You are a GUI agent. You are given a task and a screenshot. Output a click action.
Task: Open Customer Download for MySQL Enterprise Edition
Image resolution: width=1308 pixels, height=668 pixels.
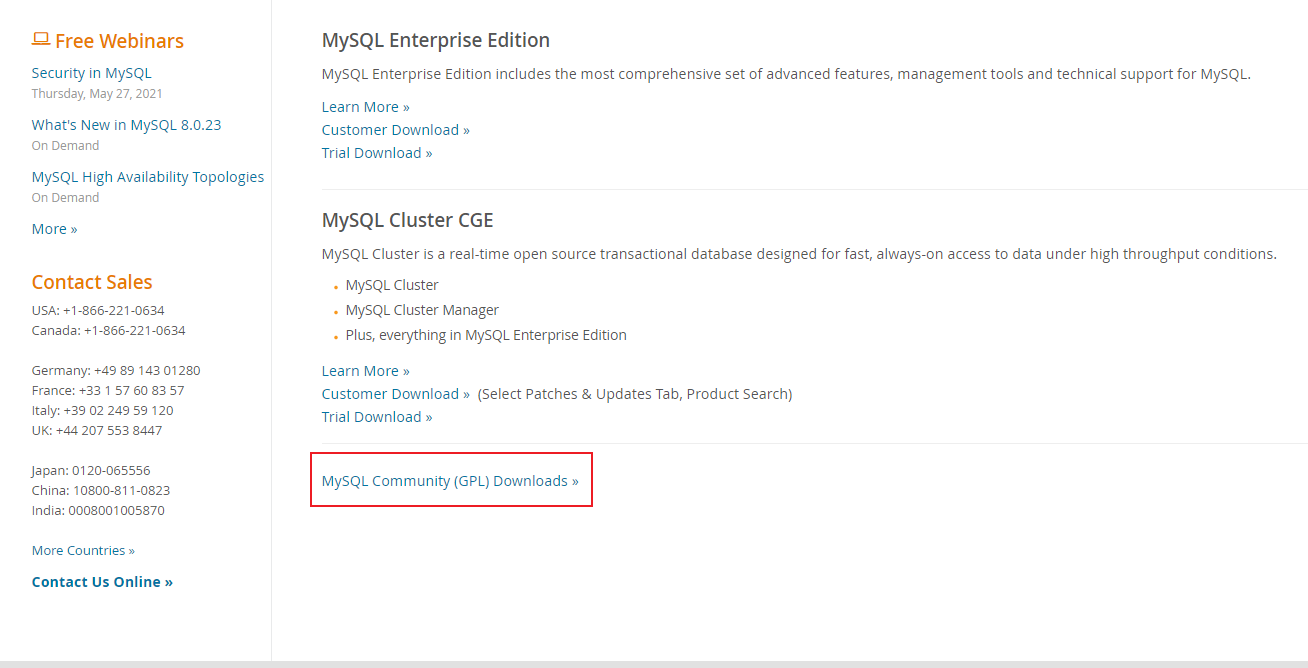click(x=395, y=129)
